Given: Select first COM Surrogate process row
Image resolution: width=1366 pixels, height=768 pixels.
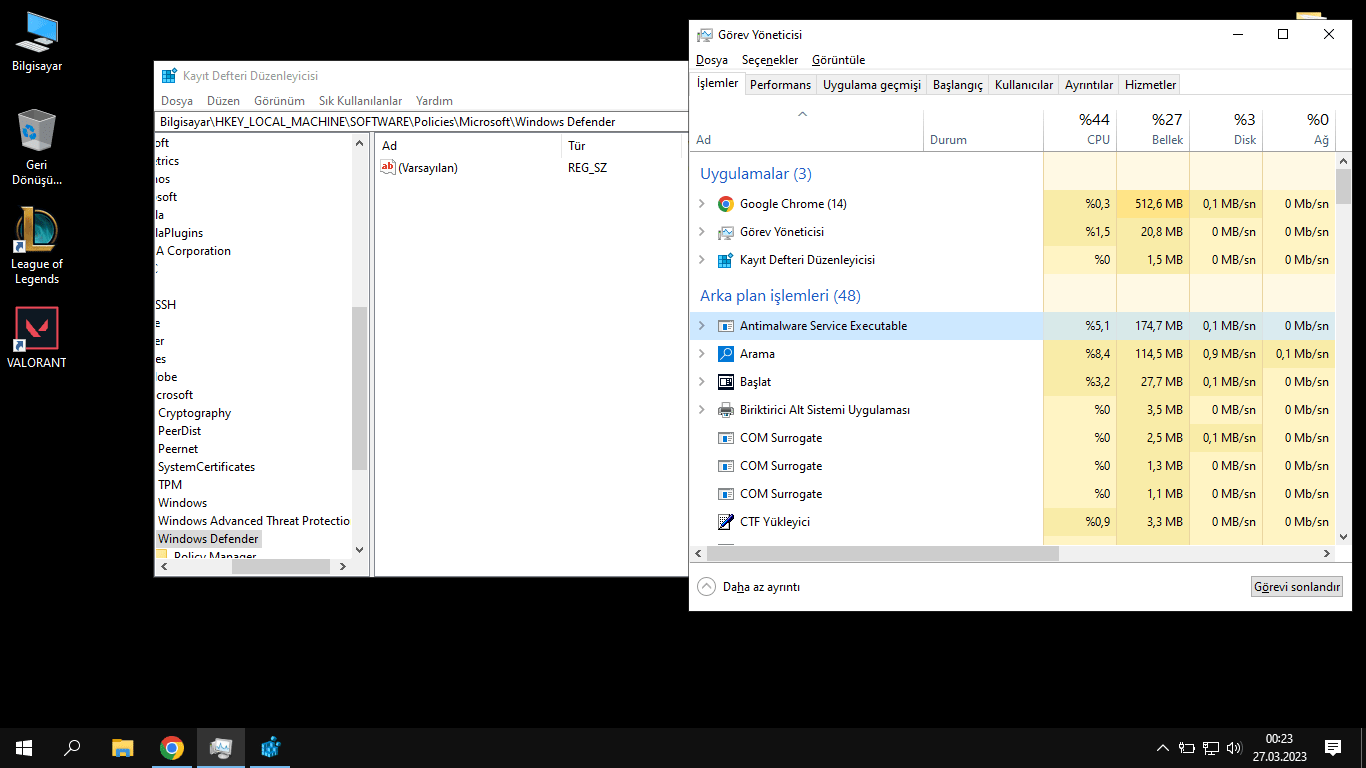Looking at the screenshot, I should pos(1012,438).
